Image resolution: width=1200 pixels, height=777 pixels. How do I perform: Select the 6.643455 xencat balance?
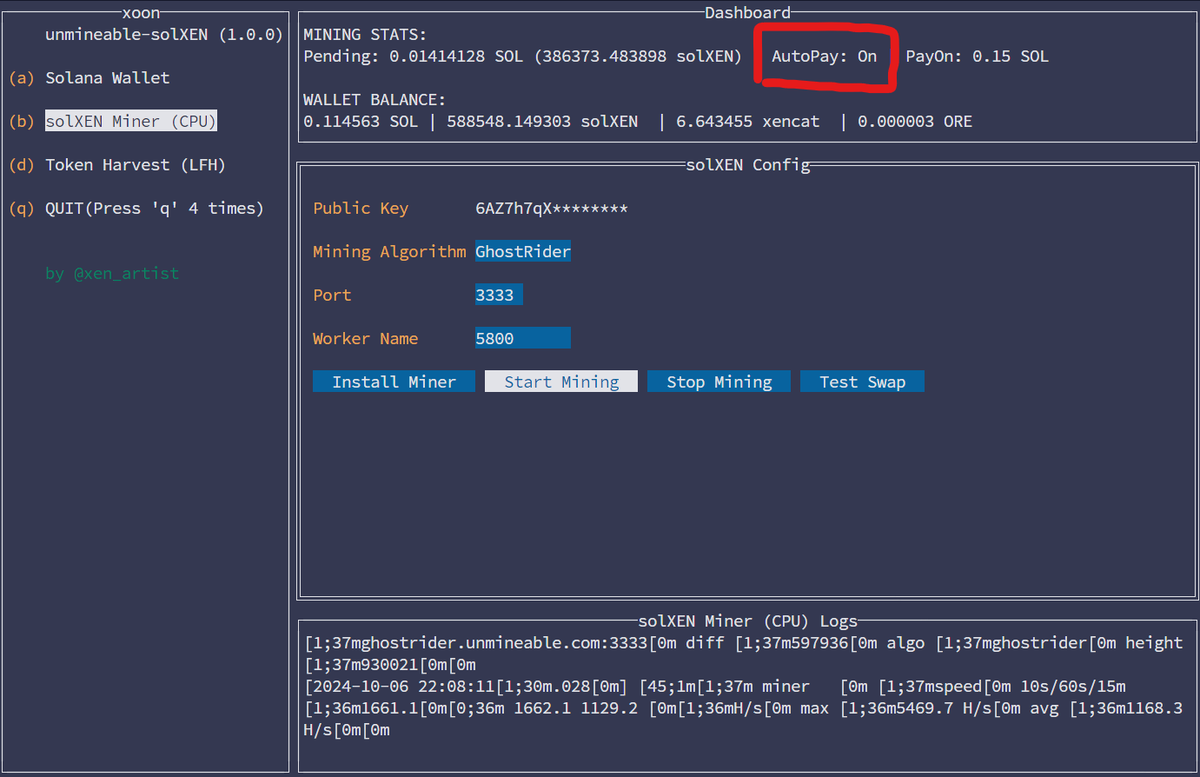point(748,121)
